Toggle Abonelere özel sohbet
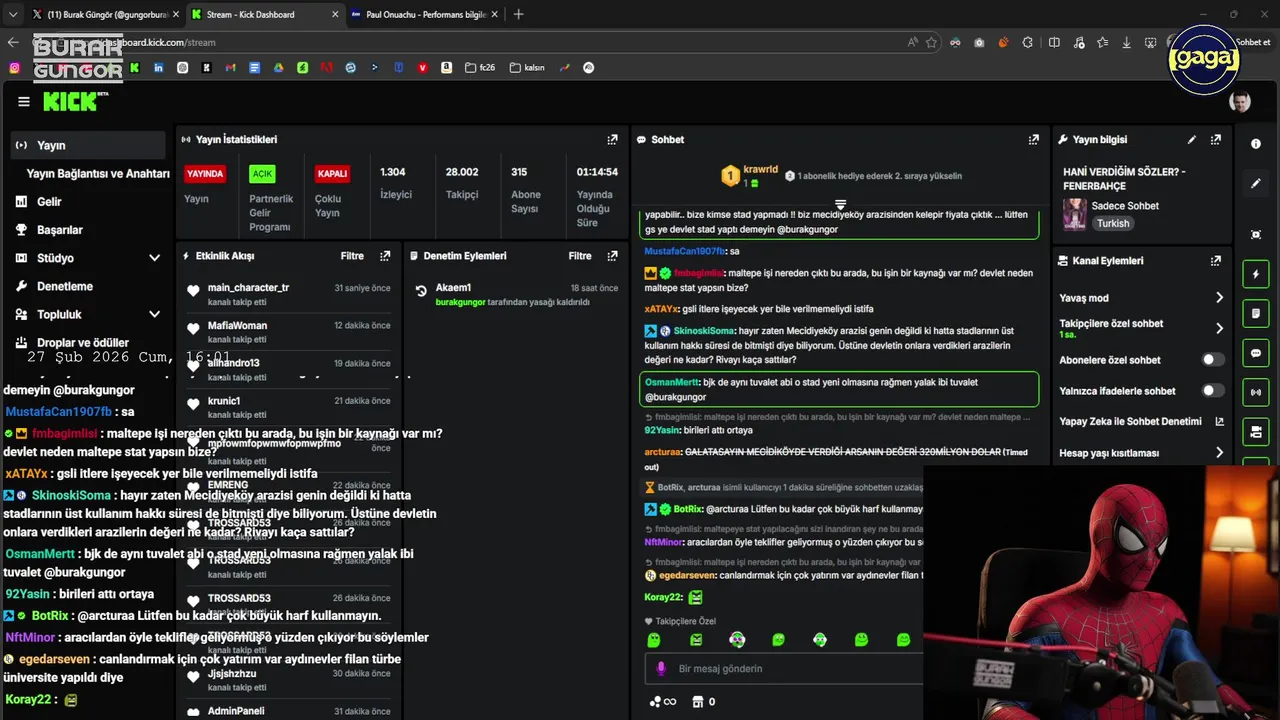The width and height of the screenshot is (1280, 720). click(1212, 360)
